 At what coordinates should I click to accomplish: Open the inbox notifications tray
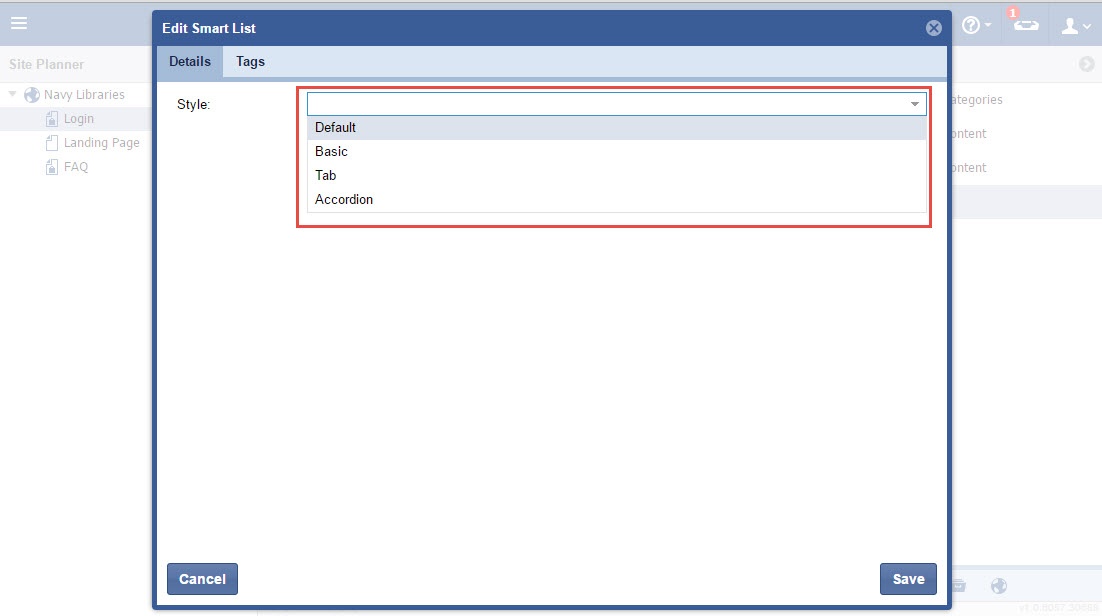coord(1025,25)
